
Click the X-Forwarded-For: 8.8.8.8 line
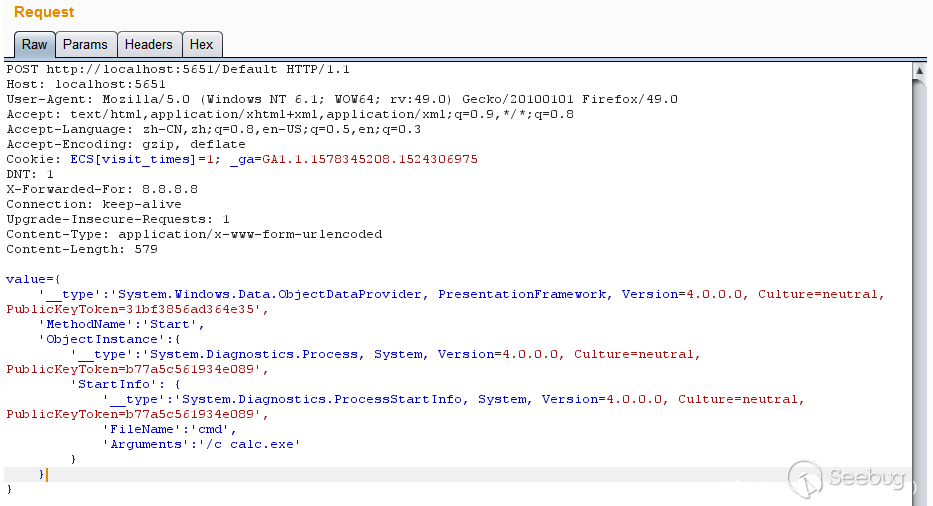pyautogui.click(x=102, y=189)
